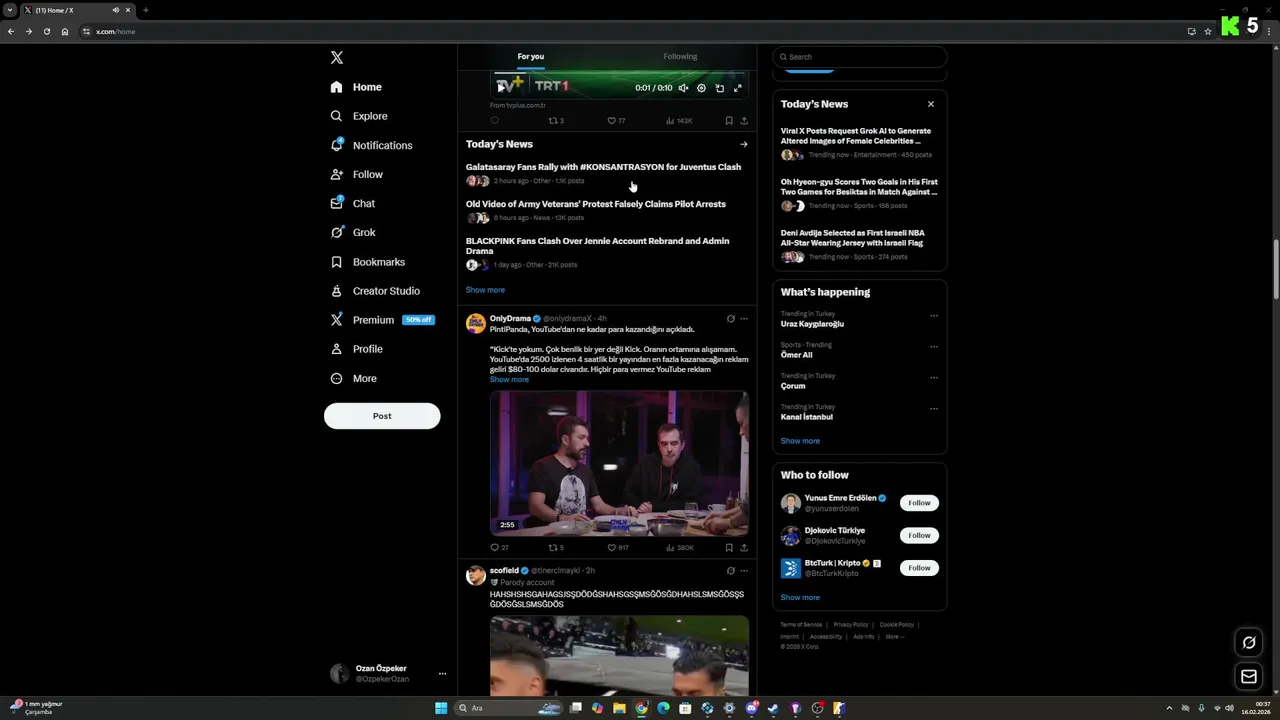Open Bookmarks in the sidebar
1280x720 pixels.
(367, 262)
